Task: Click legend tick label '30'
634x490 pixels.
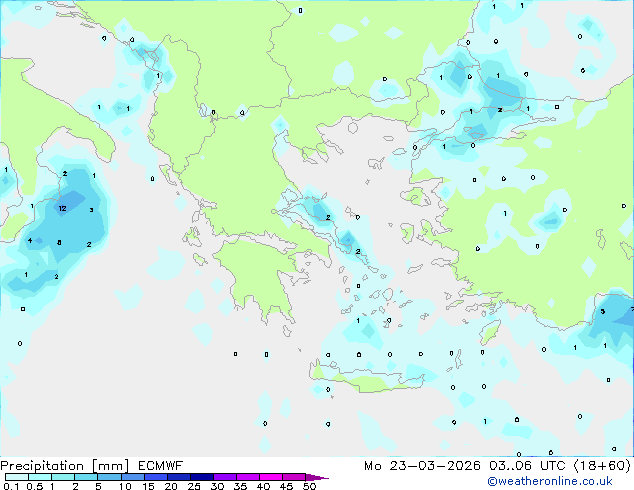Action: (x=217, y=486)
